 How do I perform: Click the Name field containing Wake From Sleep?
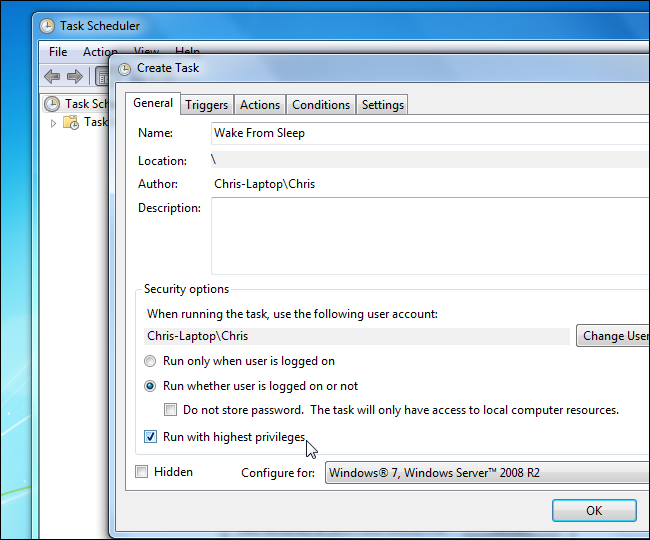click(x=430, y=133)
